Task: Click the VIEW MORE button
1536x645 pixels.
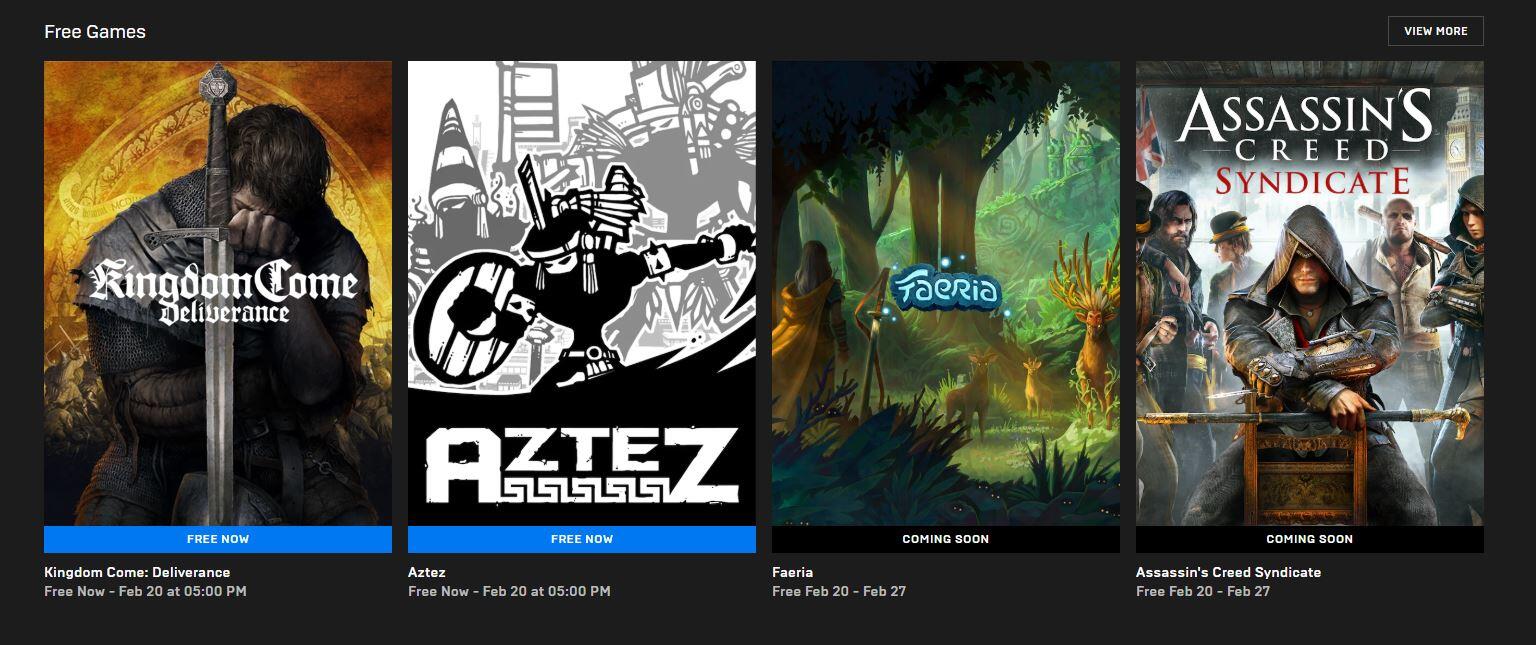Action: (1435, 31)
